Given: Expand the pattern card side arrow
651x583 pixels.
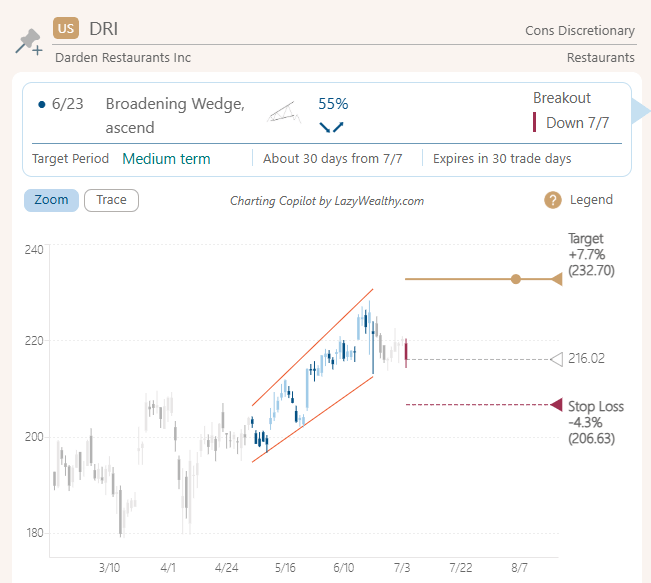Looking at the screenshot, I should click(642, 110).
